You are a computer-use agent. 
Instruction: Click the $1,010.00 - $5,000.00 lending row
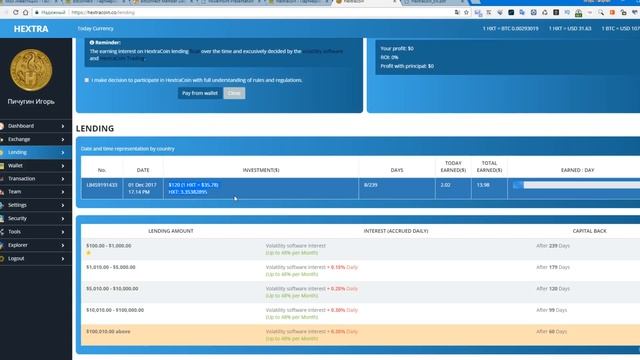(360, 271)
